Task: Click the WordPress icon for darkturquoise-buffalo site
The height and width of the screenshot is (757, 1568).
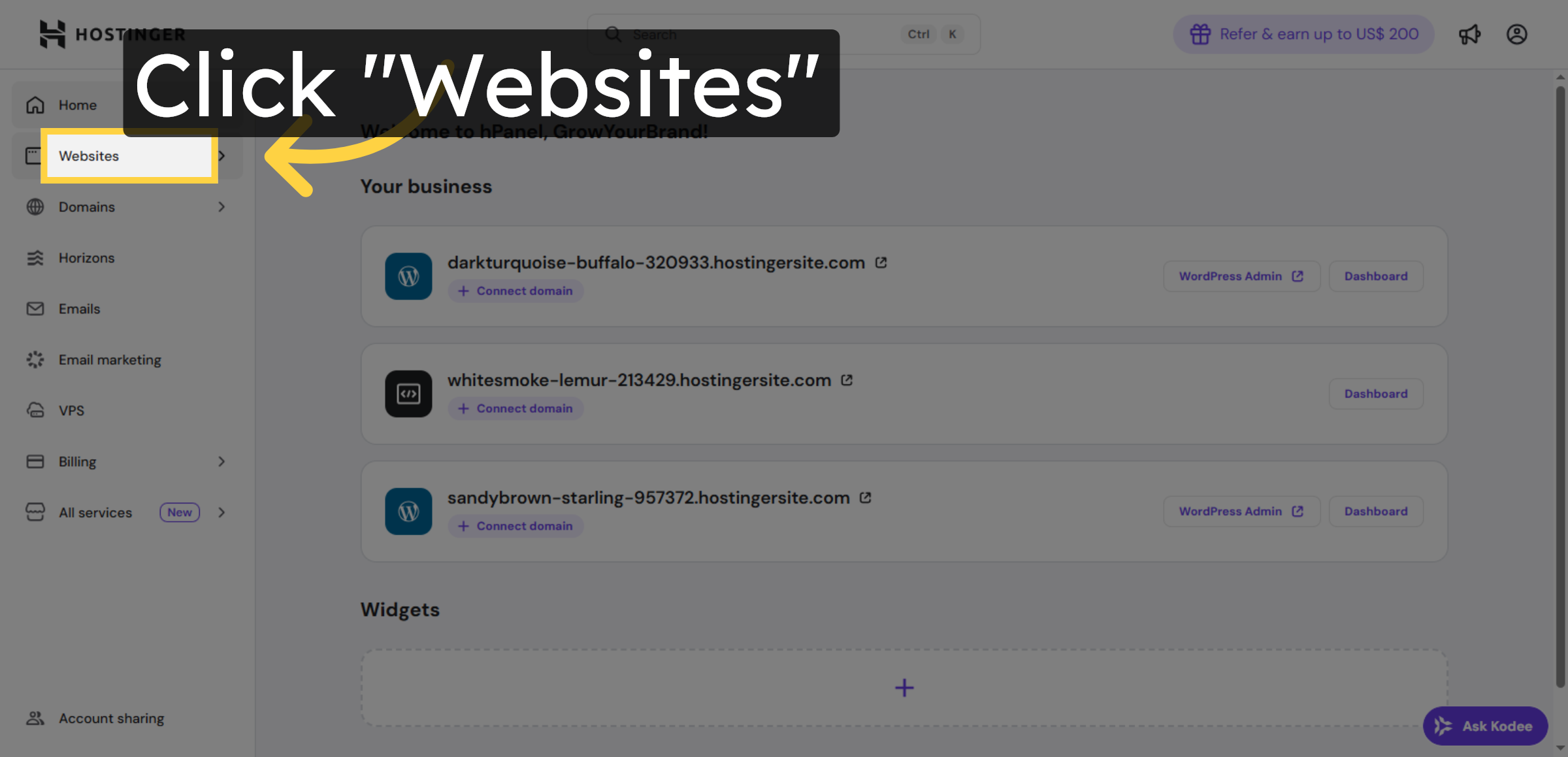Action: click(x=408, y=276)
